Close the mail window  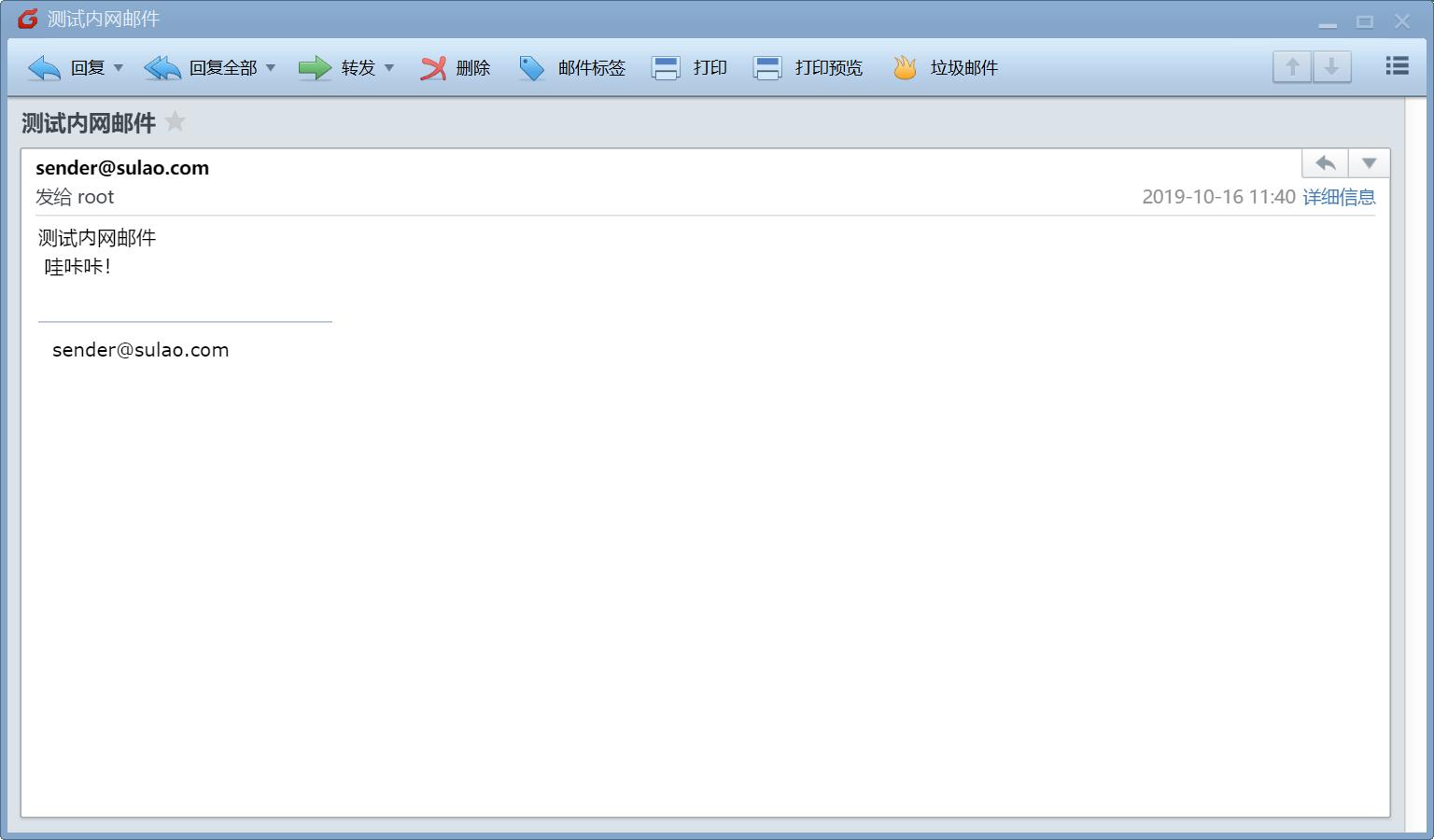click(x=1402, y=21)
